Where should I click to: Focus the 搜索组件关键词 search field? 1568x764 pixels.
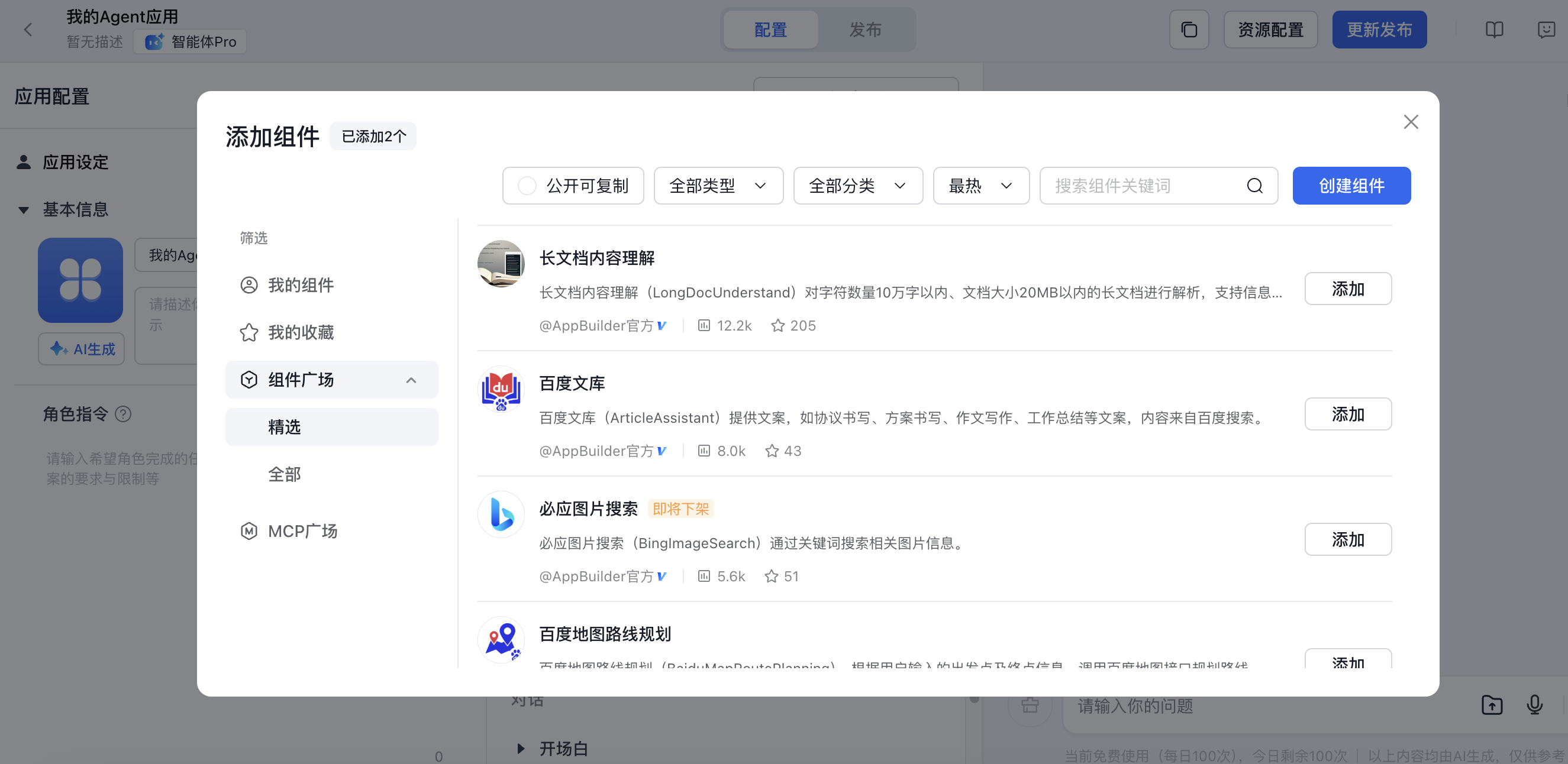point(1158,186)
